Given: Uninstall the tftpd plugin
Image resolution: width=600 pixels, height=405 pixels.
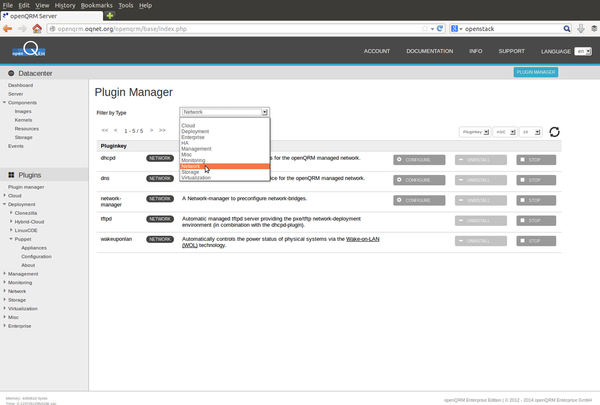Looking at the screenshot, I should 481,220.
